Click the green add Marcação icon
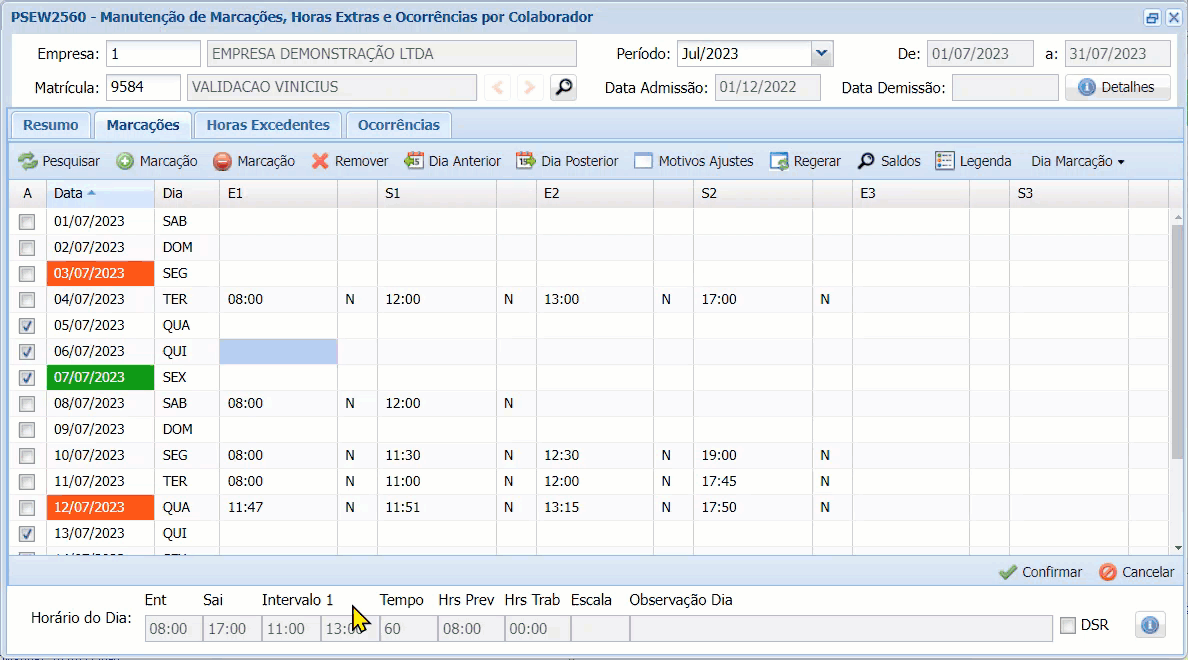 [125, 161]
